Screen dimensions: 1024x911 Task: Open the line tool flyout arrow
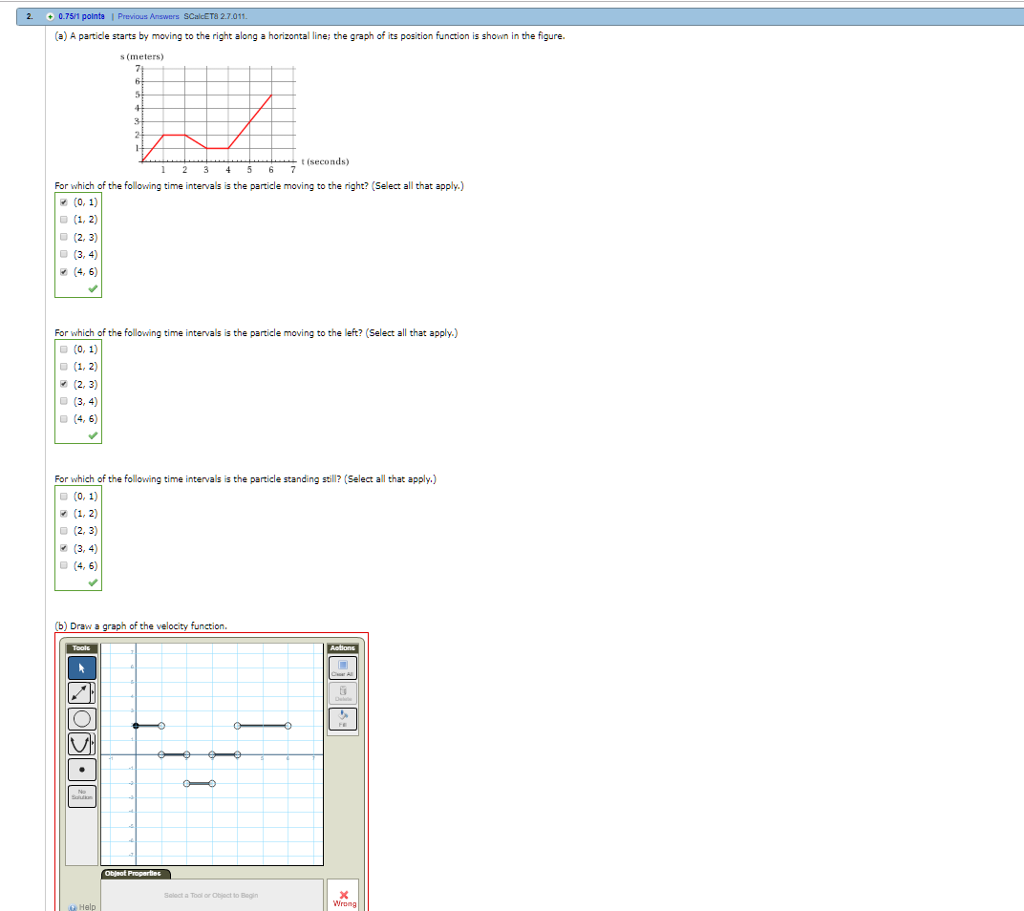pos(93,691)
